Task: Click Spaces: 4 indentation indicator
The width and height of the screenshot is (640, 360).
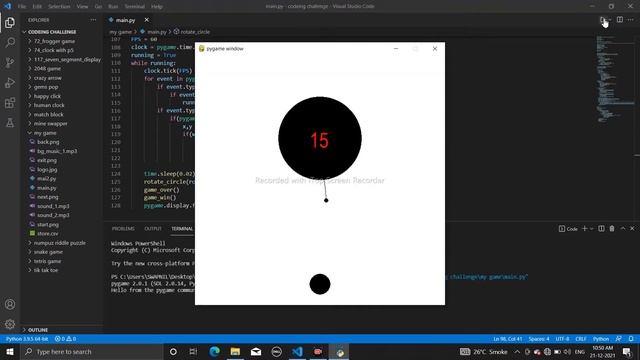Action: [539, 339]
